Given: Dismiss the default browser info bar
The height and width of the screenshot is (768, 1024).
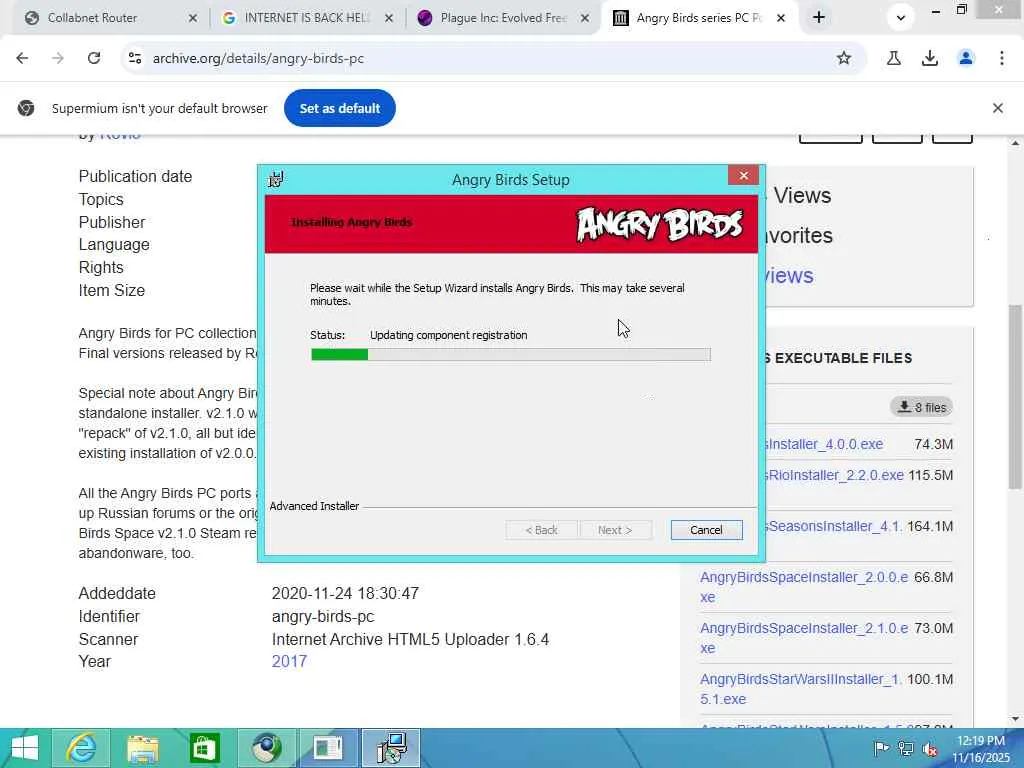Looking at the screenshot, I should pyautogui.click(x=997, y=108).
